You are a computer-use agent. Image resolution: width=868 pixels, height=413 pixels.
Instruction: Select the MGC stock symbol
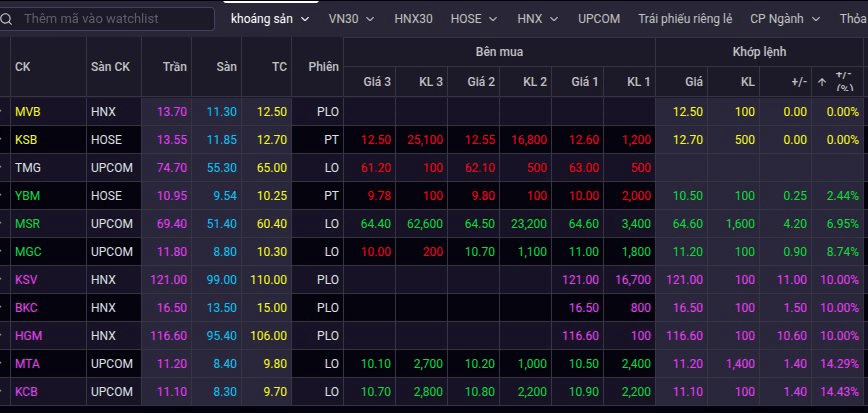pos(28,252)
